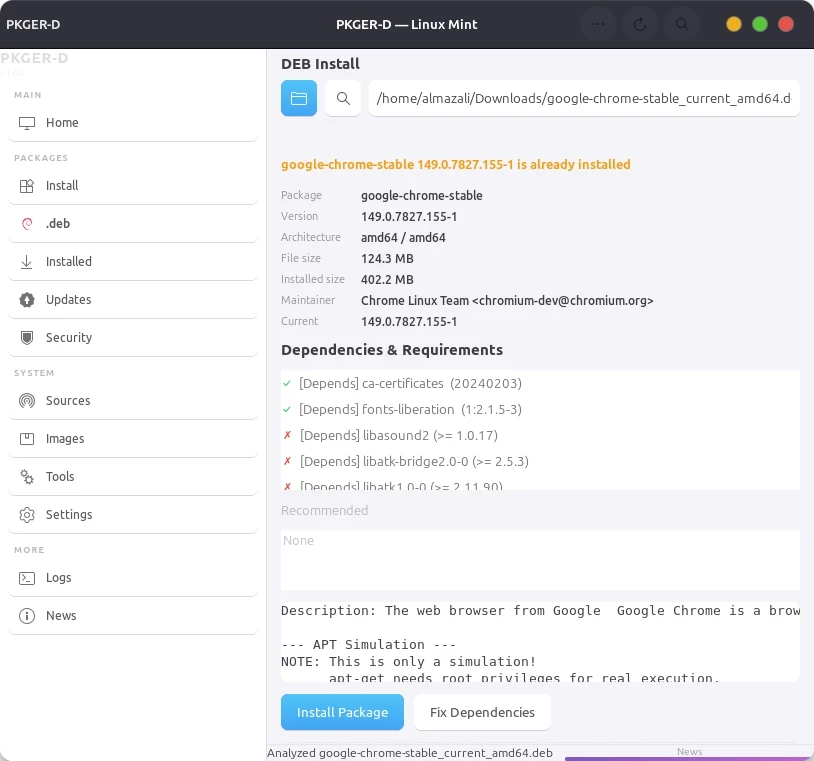Go to Home in the sidebar
814x761 pixels.
(62, 123)
